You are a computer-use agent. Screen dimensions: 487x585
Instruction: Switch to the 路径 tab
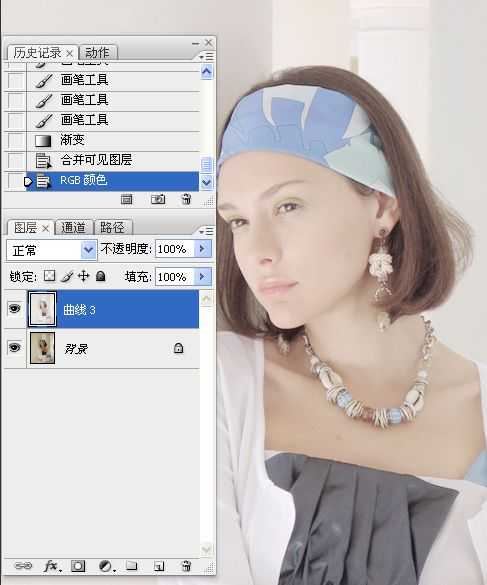pos(112,228)
